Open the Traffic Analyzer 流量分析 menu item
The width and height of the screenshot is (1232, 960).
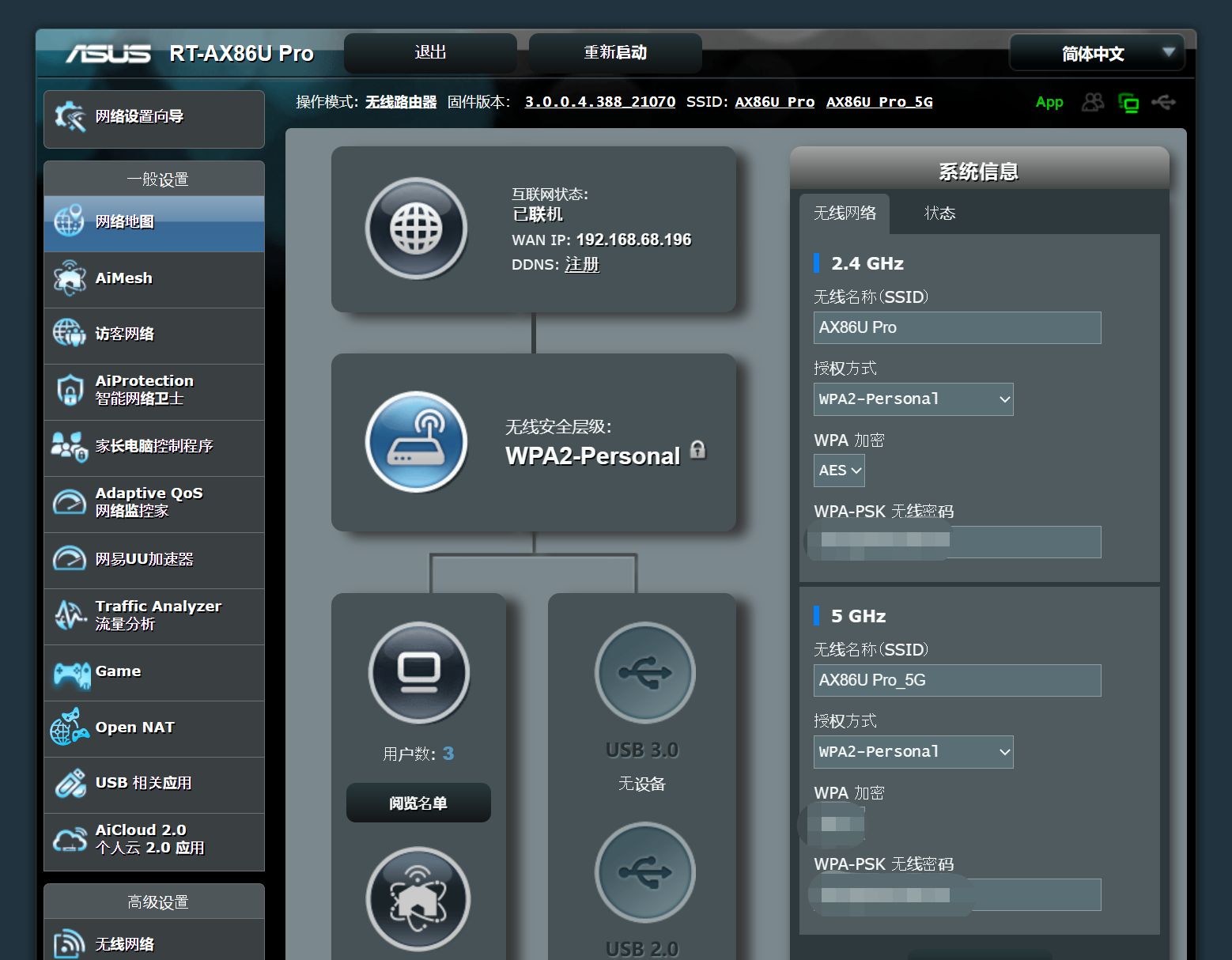pos(154,617)
